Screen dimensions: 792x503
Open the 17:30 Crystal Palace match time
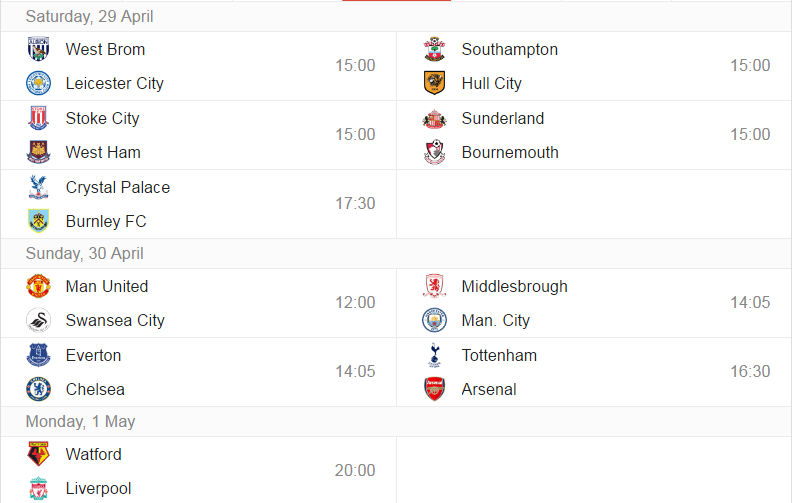356,204
